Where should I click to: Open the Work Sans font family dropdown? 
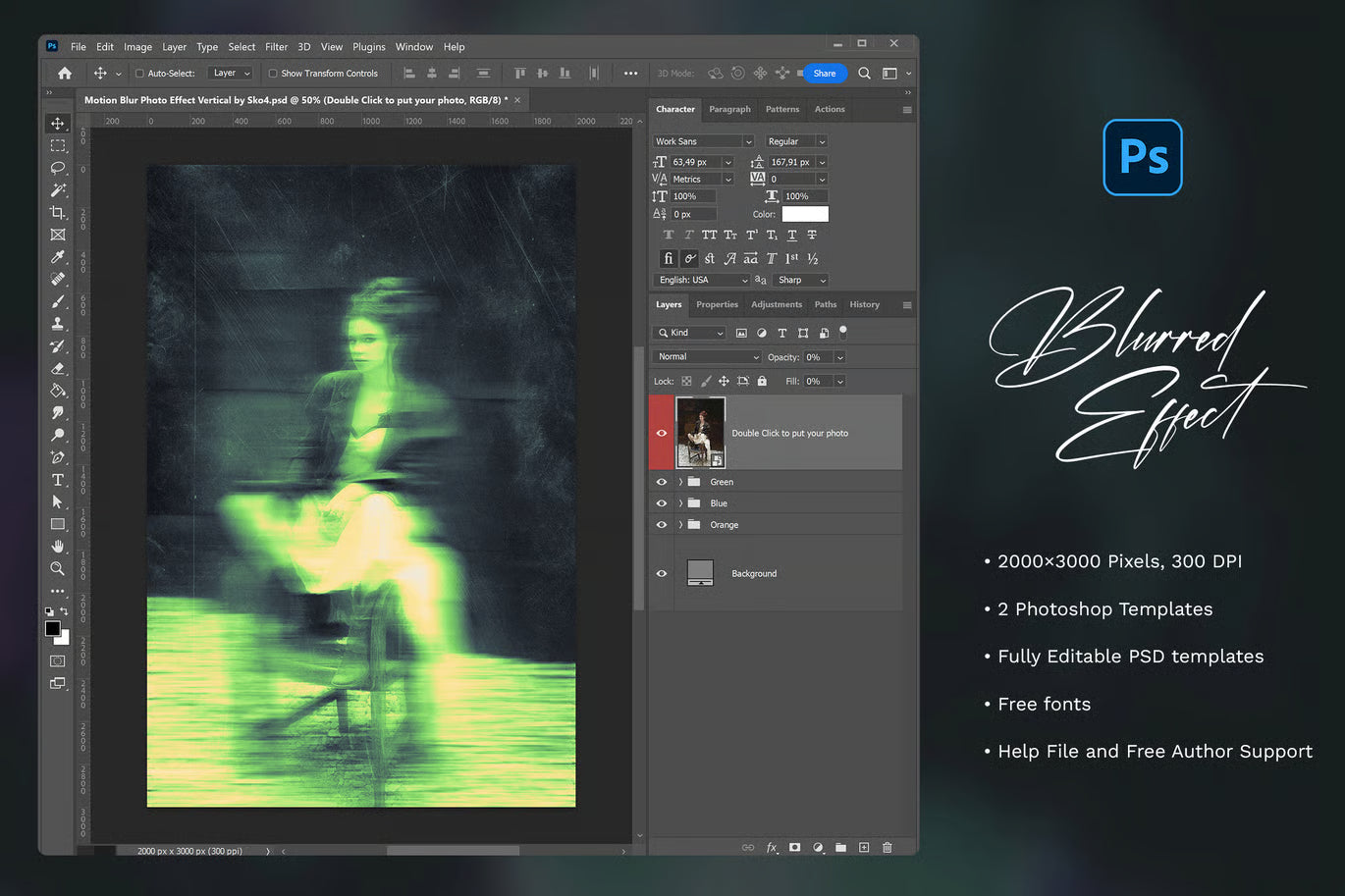coord(747,141)
